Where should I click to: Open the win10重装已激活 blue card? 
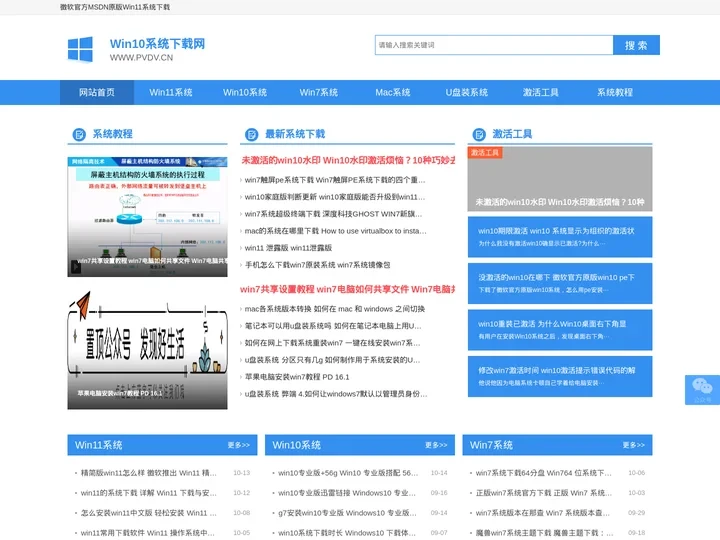click(x=560, y=330)
